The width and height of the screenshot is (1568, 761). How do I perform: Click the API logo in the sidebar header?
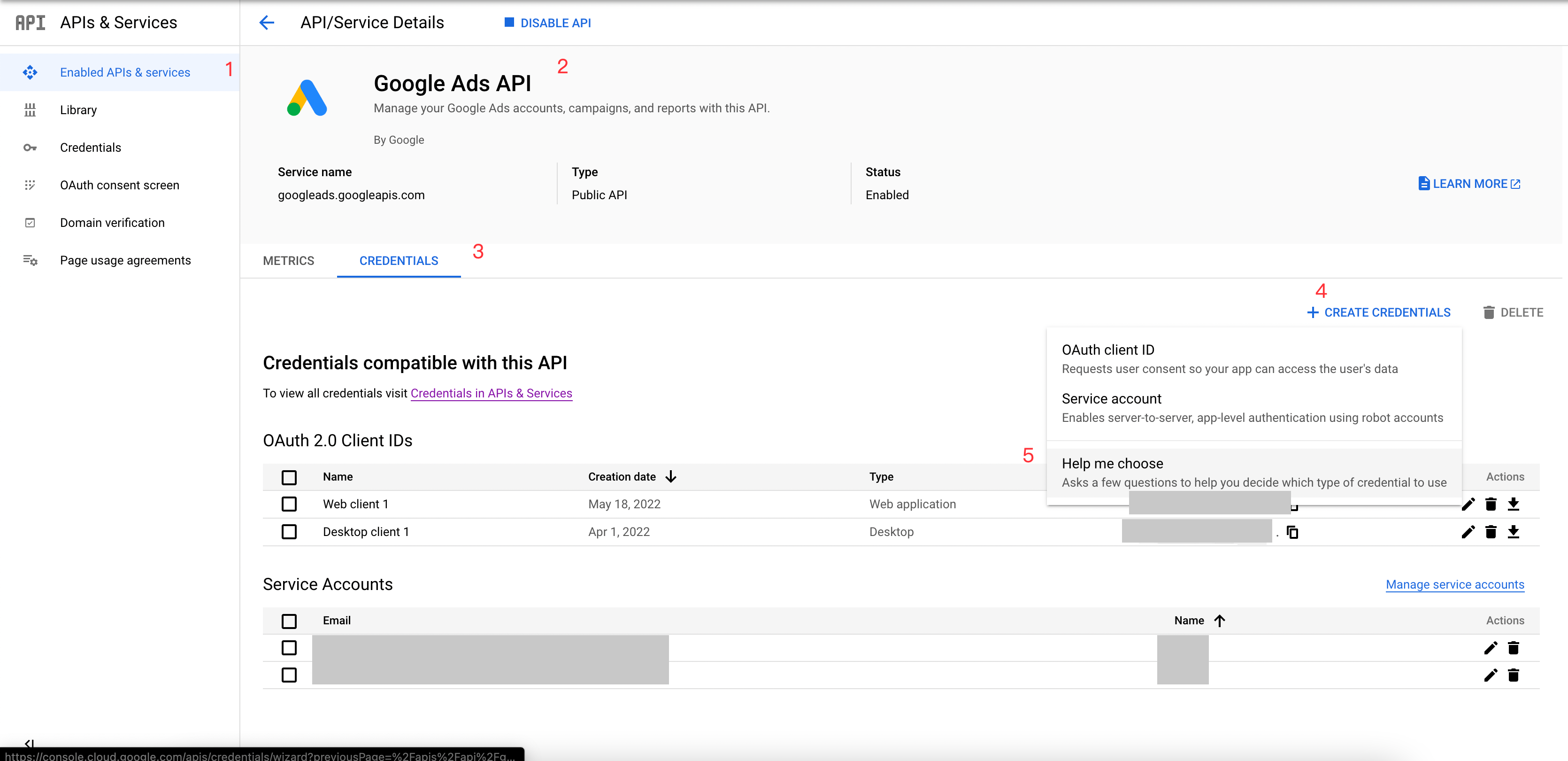click(31, 23)
